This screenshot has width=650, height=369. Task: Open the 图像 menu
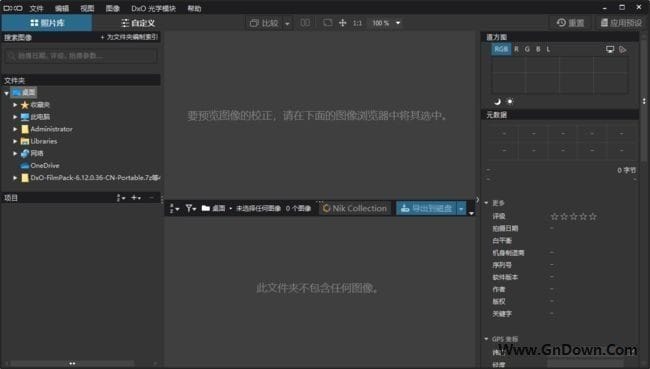click(x=112, y=8)
